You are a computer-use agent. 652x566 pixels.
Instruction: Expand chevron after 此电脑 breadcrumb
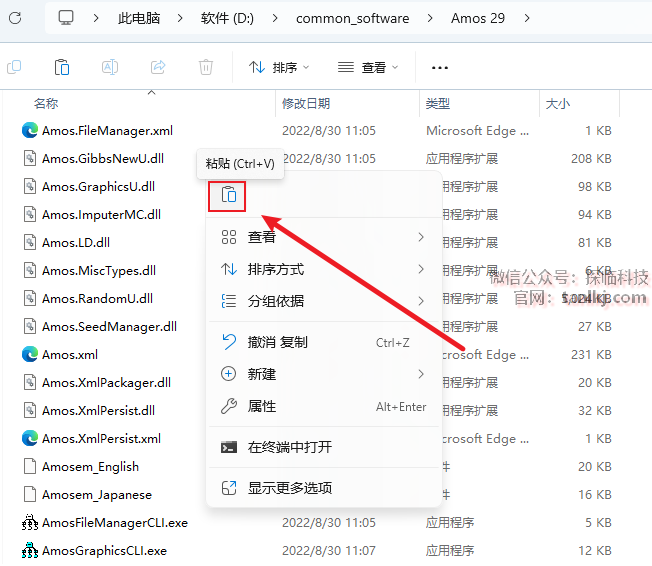click(x=180, y=18)
